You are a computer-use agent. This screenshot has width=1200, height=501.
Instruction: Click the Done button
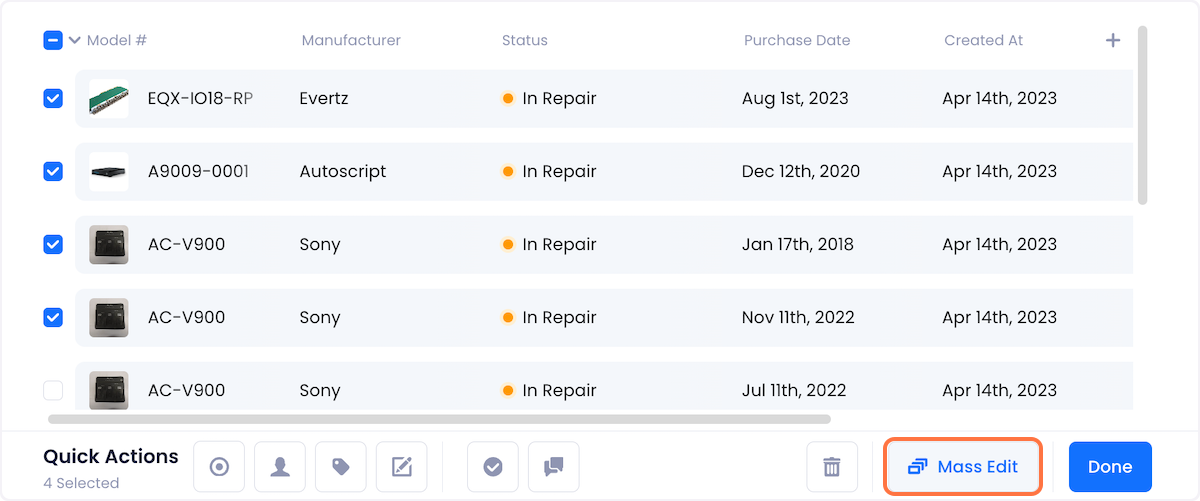point(1110,467)
